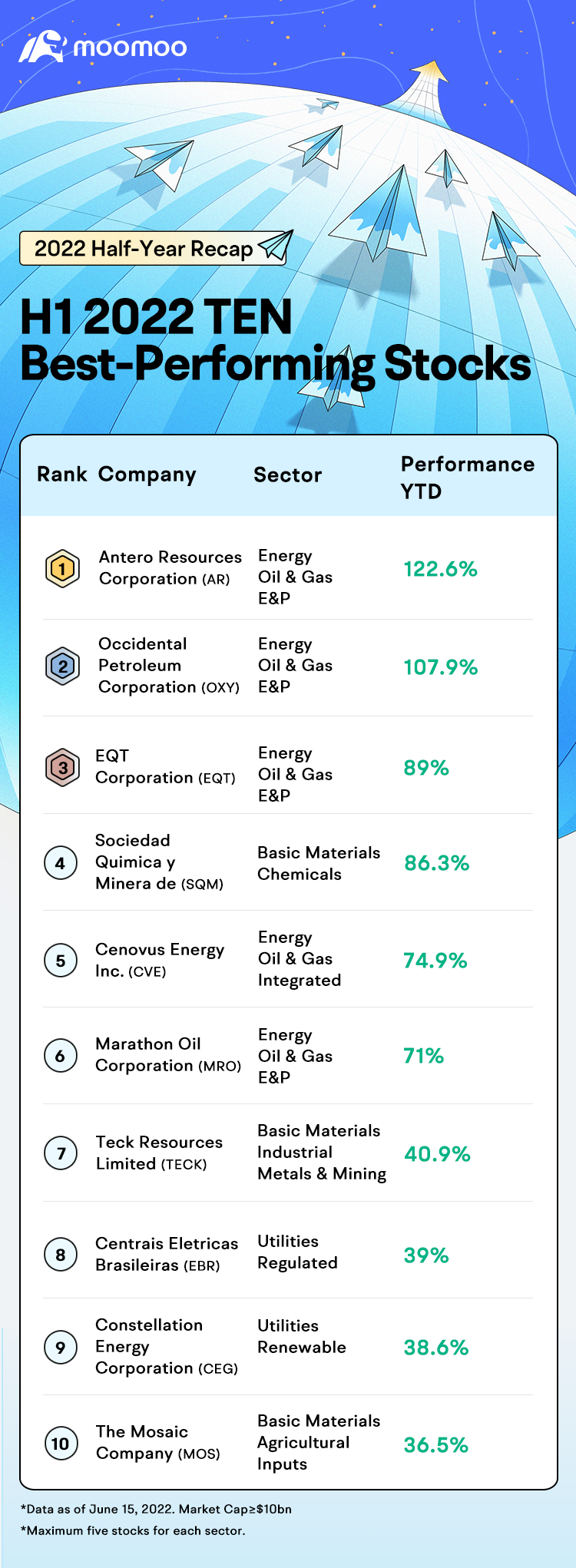
Task: Click paper plane beside Half-Year Recap label
Action: click(276, 246)
